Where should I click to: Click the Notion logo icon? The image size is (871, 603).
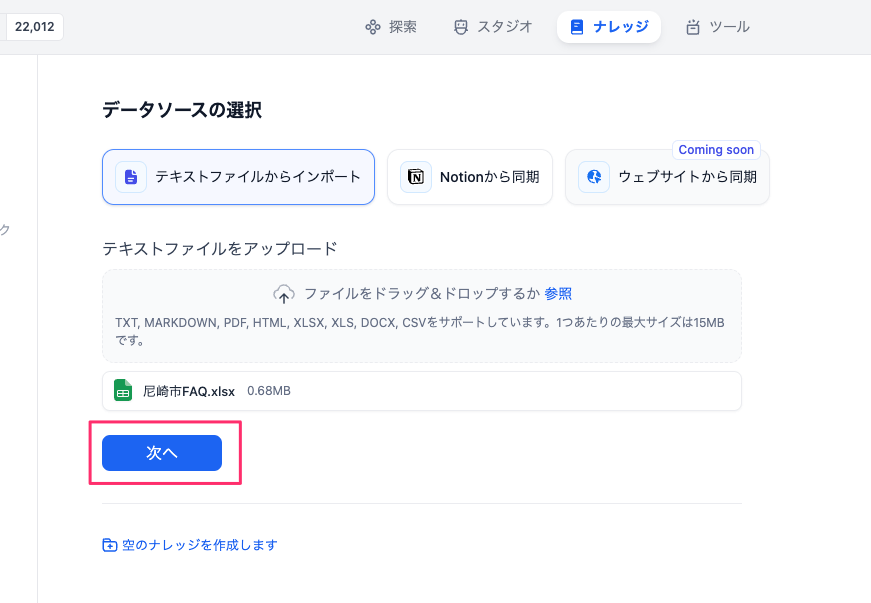[x=416, y=177]
